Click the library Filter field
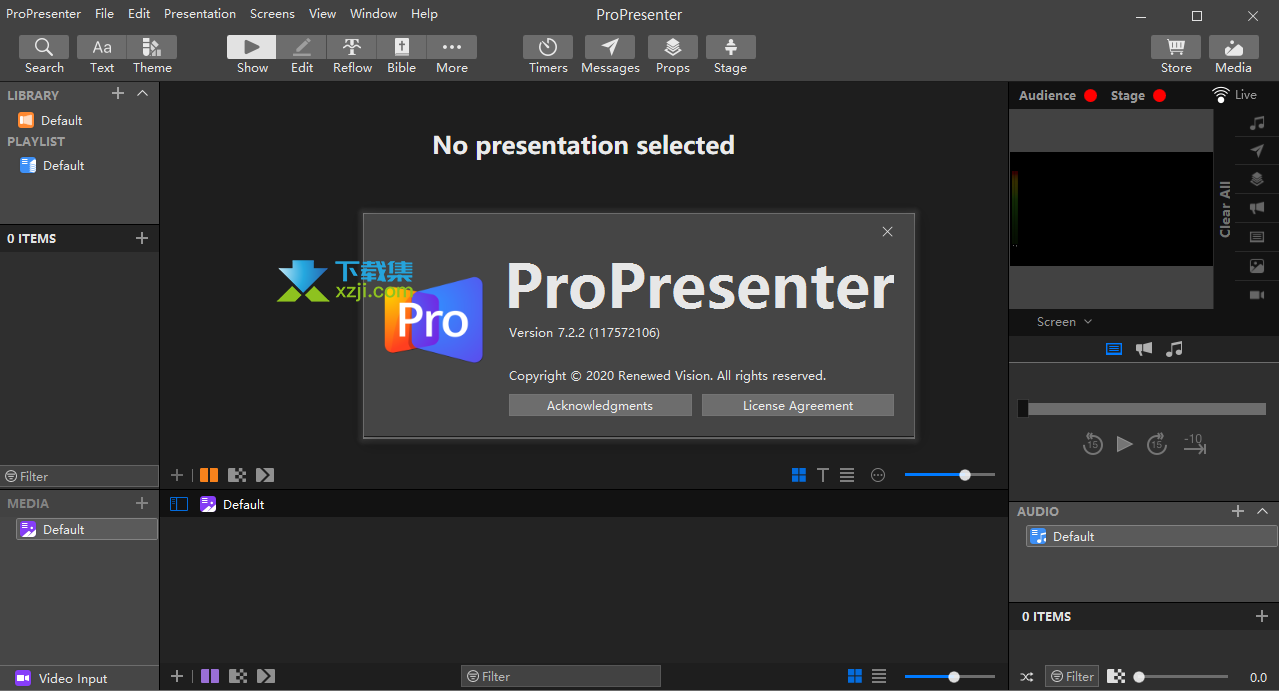This screenshot has width=1279, height=691. [x=79, y=477]
